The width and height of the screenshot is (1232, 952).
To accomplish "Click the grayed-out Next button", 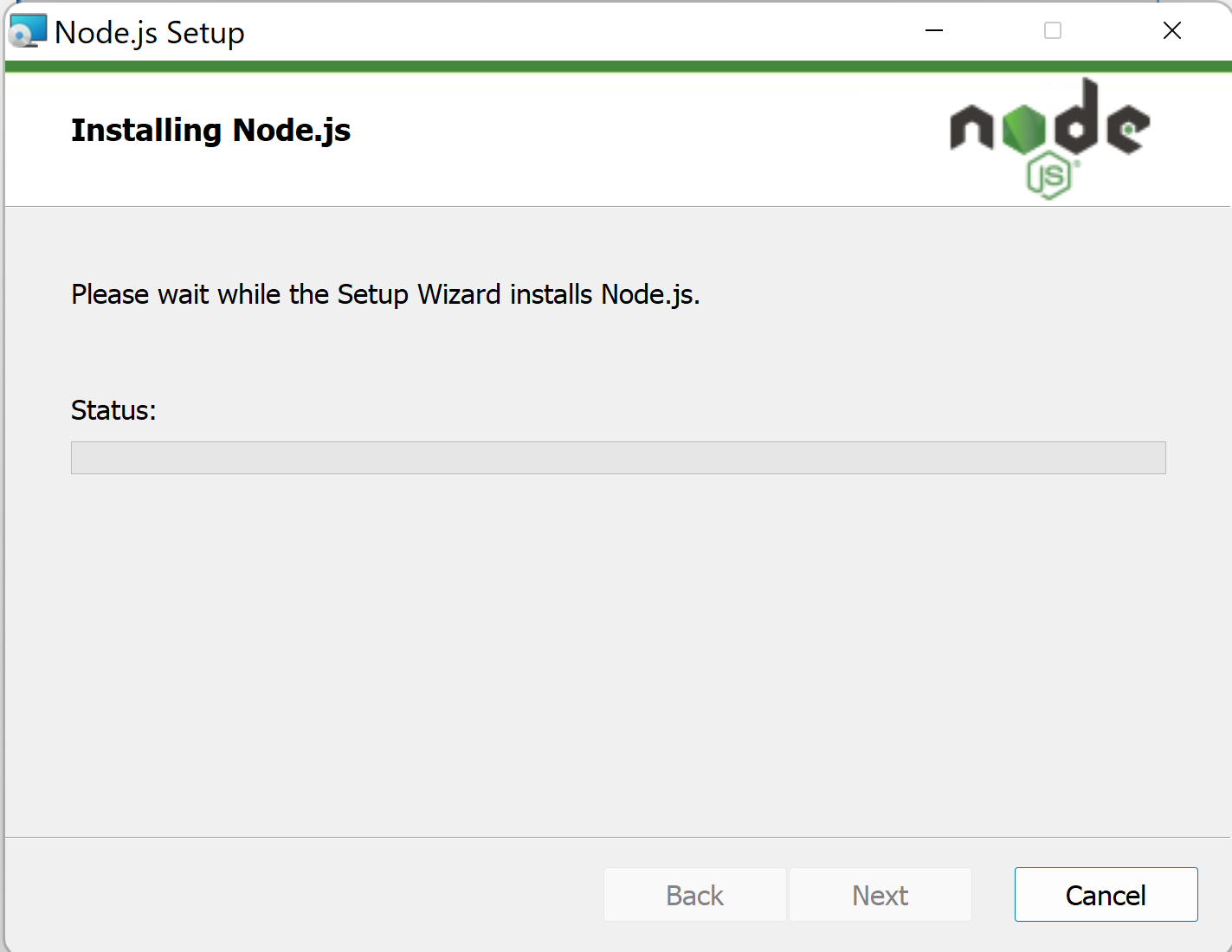I will click(880, 895).
